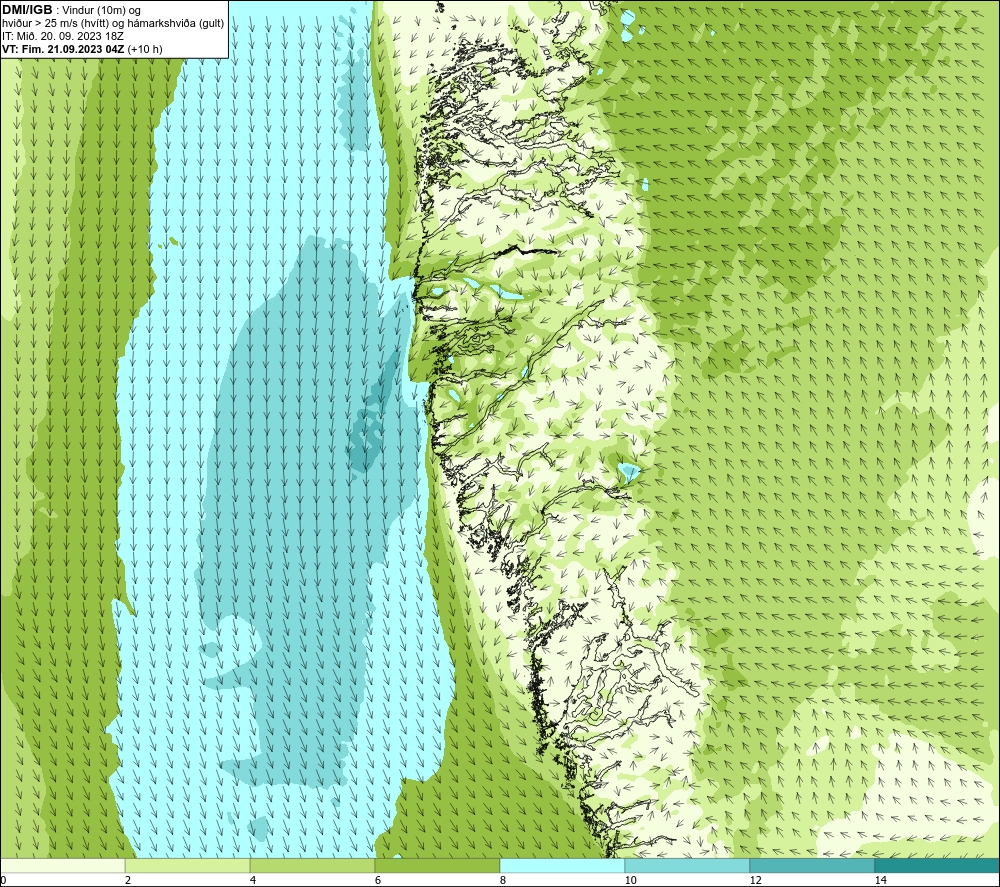Click the scale label '0'
This screenshot has width=1000, height=887.
coord(3,881)
